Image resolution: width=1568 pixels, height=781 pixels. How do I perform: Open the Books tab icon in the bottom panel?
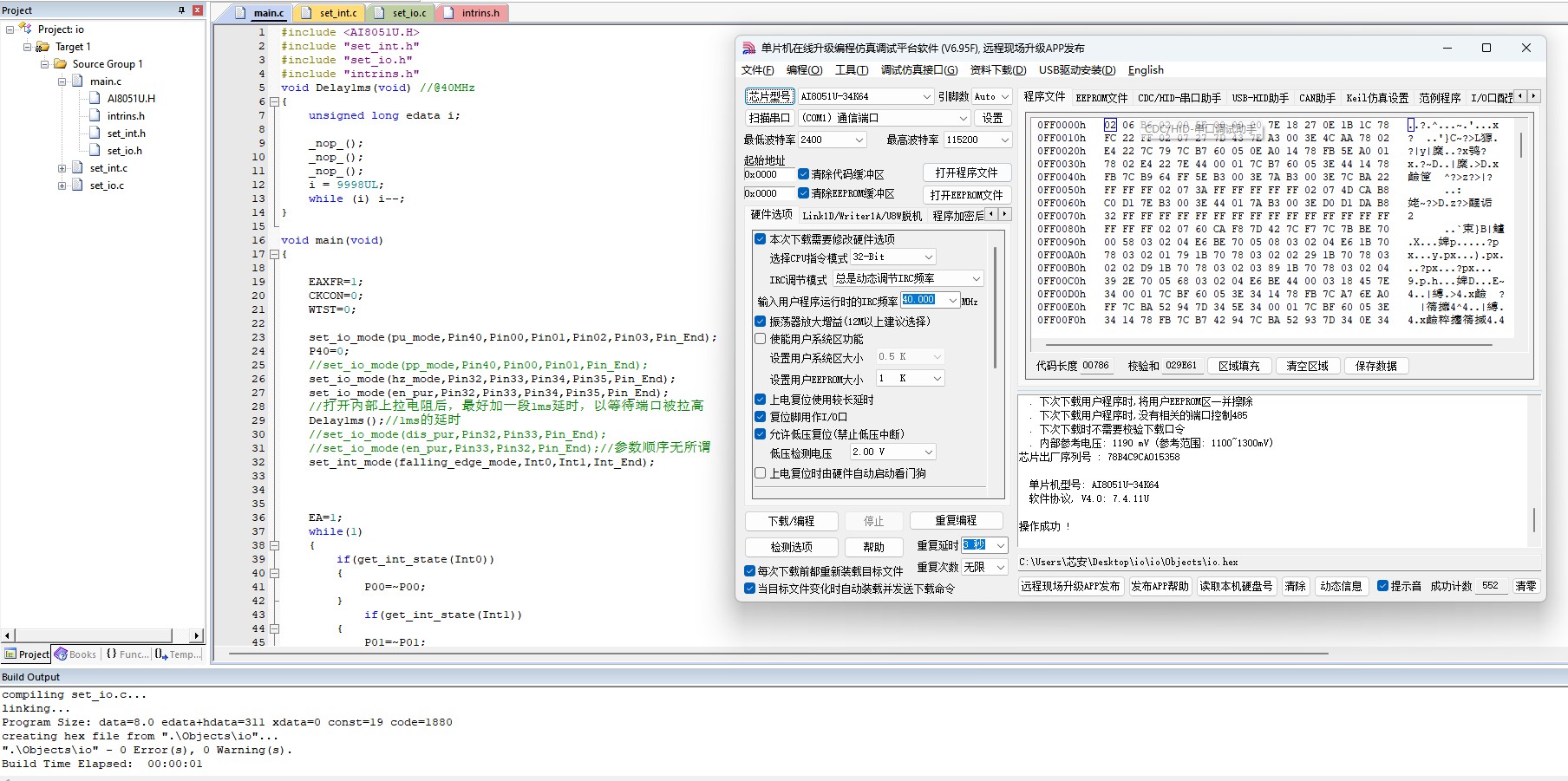coord(61,654)
